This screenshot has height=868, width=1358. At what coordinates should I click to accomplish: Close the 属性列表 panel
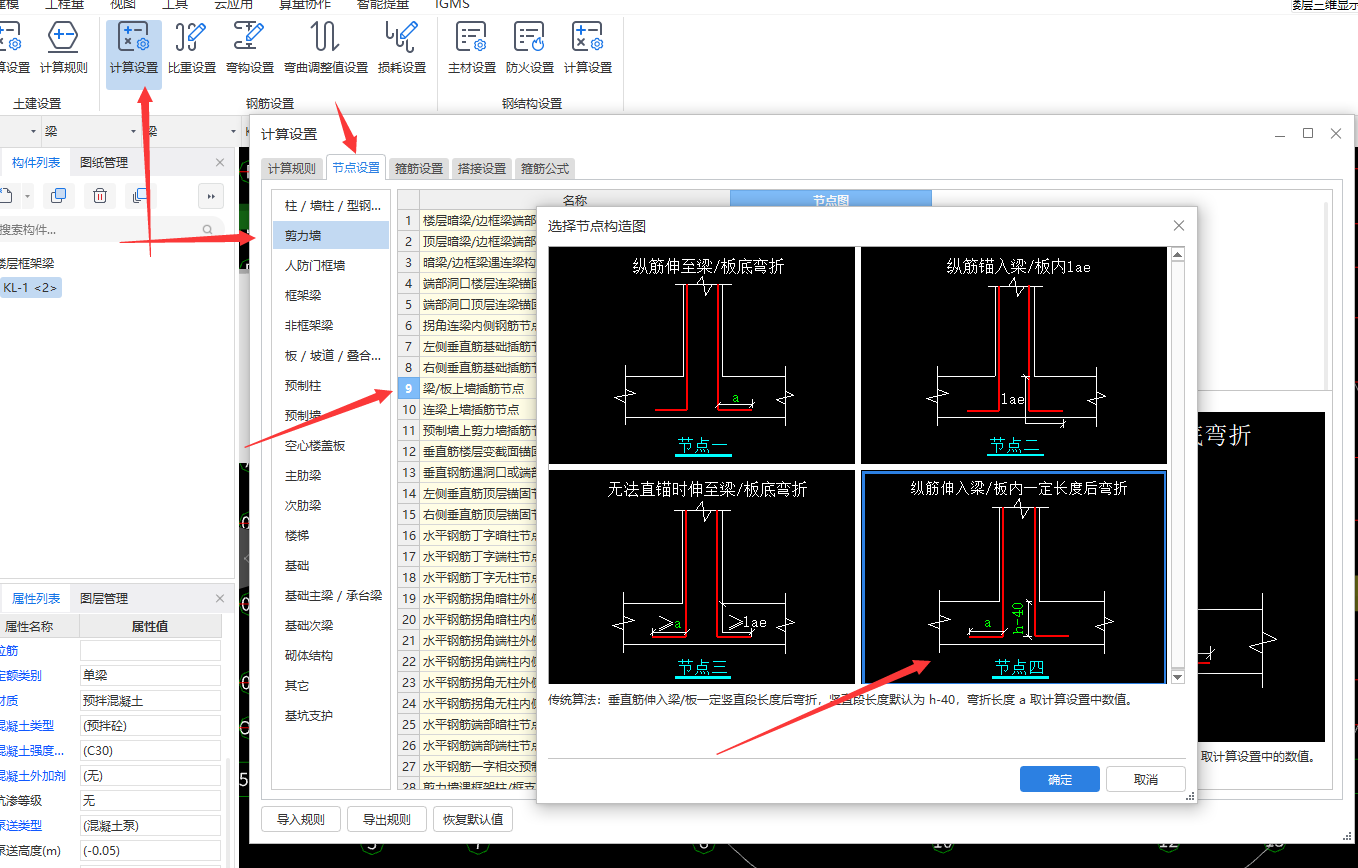point(220,598)
